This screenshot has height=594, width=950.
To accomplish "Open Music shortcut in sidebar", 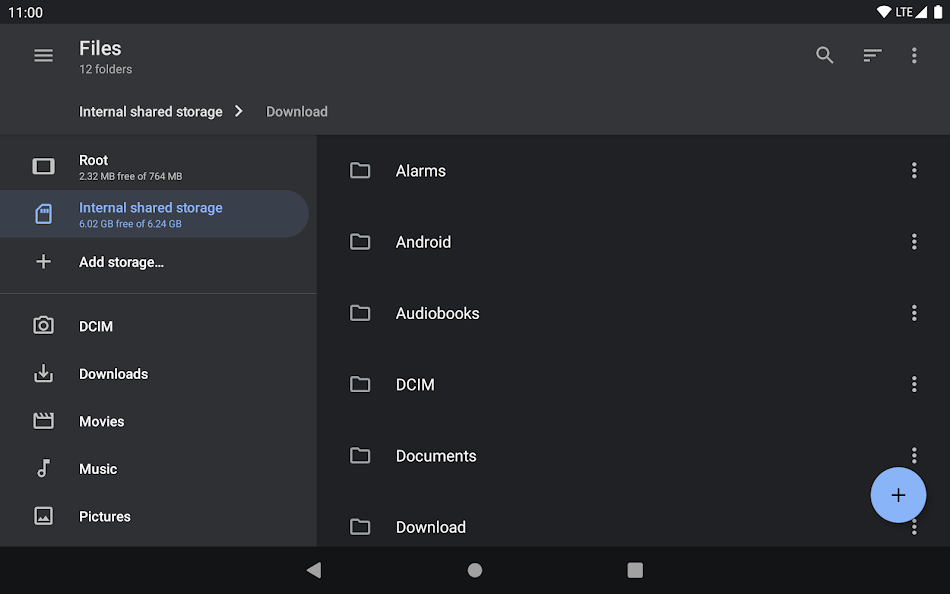I will tap(98, 469).
